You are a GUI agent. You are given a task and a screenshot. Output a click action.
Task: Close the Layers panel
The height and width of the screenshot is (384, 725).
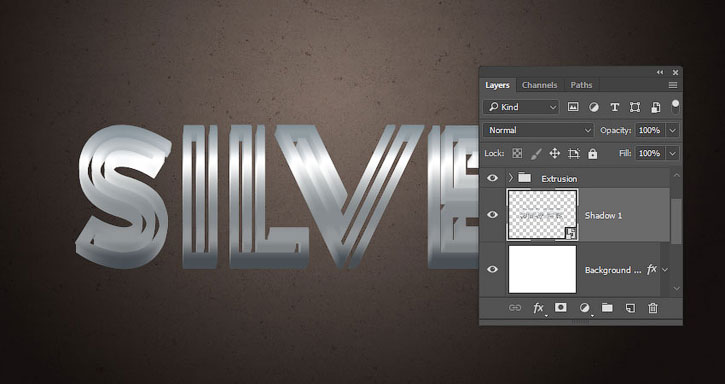click(675, 72)
